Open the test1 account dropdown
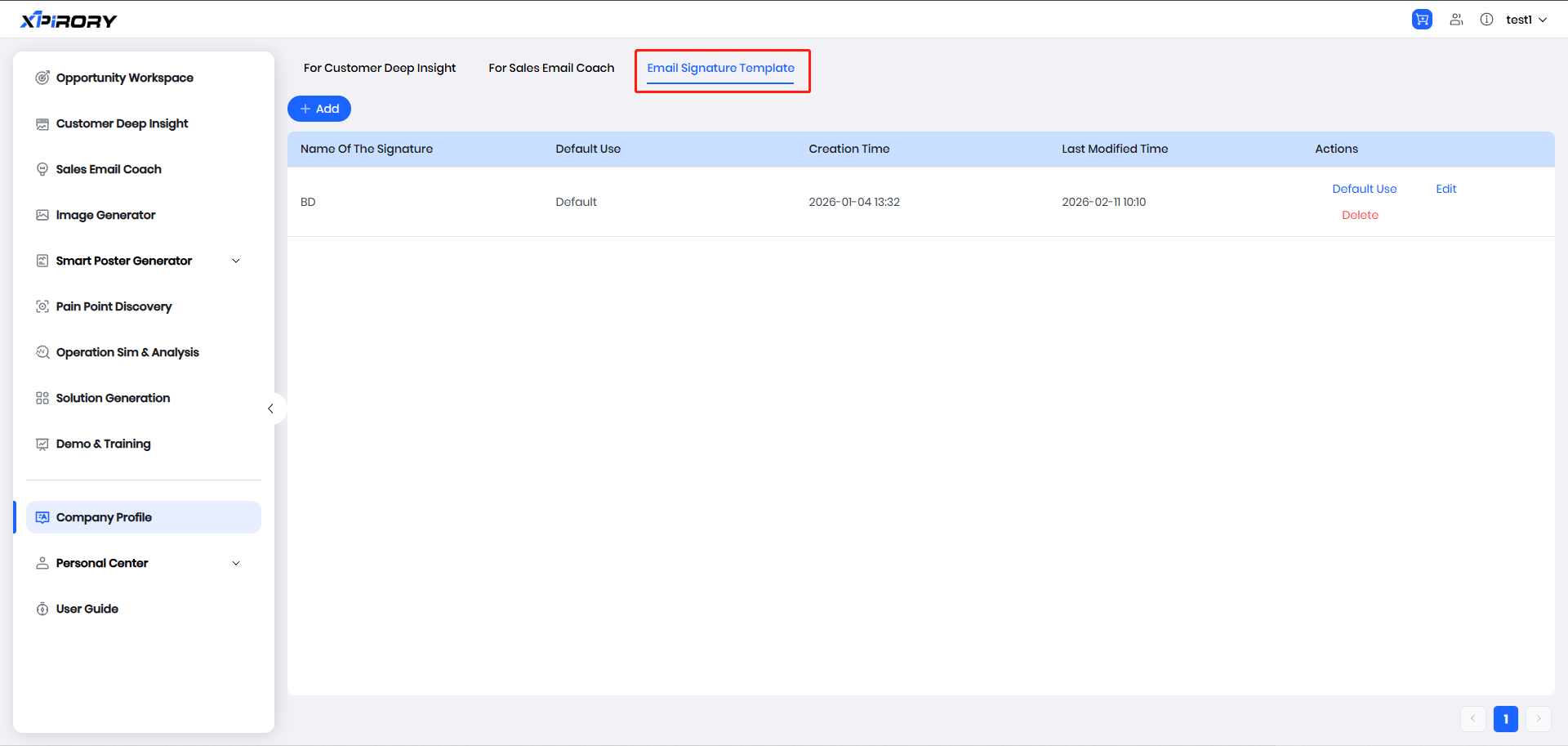This screenshot has width=1568, height=746. pos(1526,20)
